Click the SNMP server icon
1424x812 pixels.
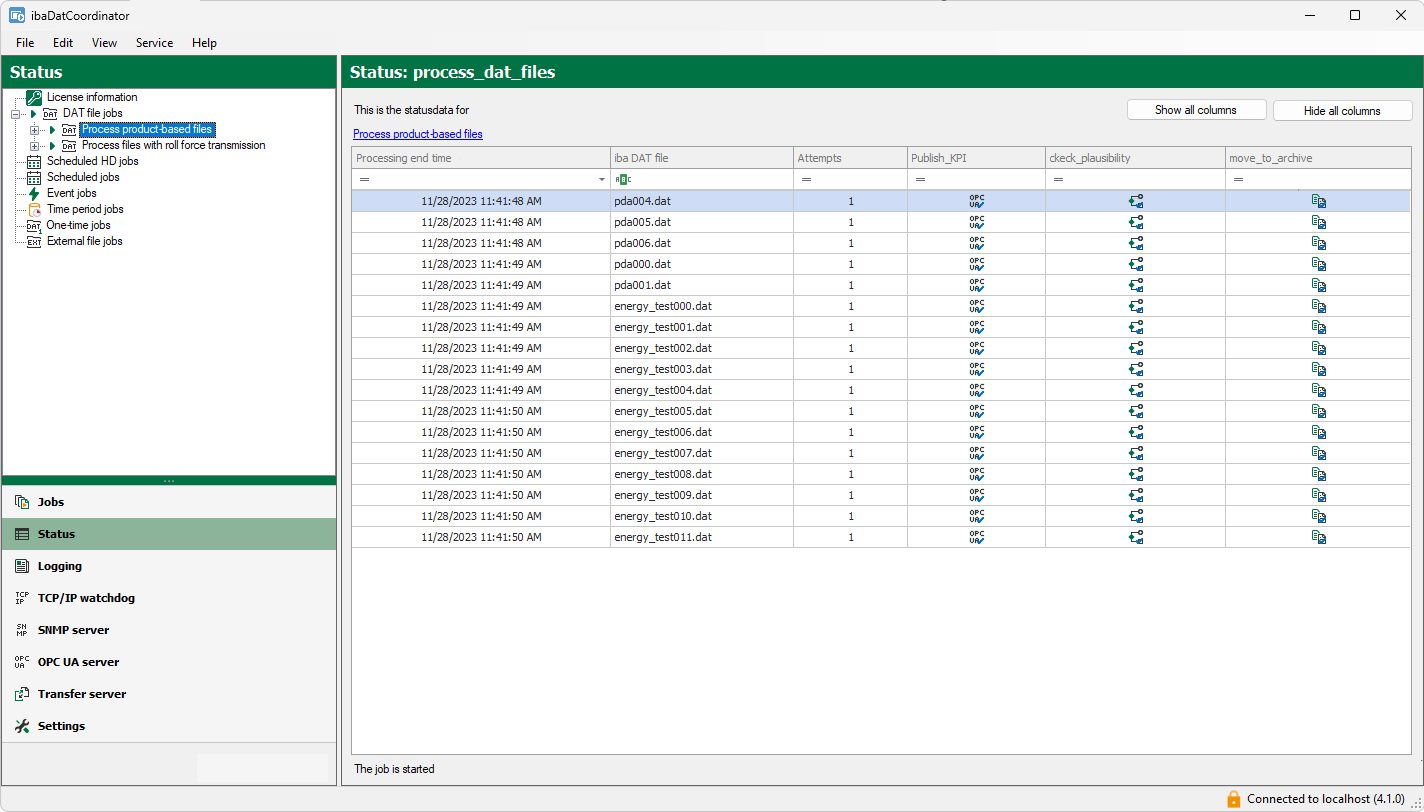(22, 630)
